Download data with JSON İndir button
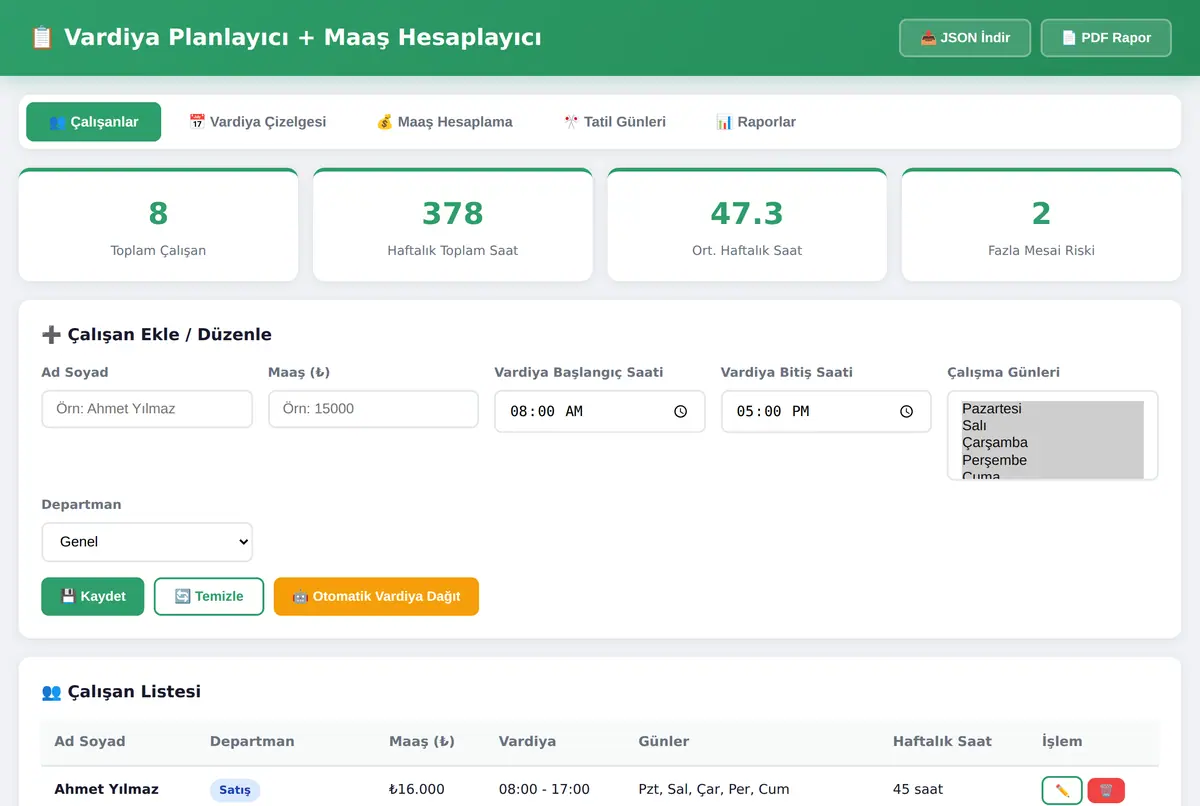 965,38
